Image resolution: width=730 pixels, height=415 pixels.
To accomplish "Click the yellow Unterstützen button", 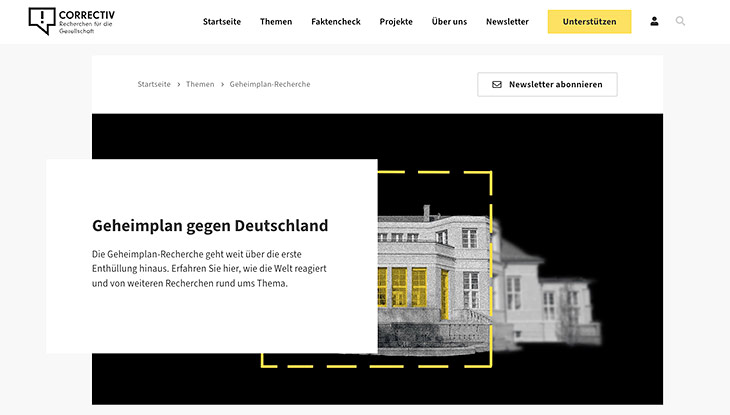I will pos(589,21).
